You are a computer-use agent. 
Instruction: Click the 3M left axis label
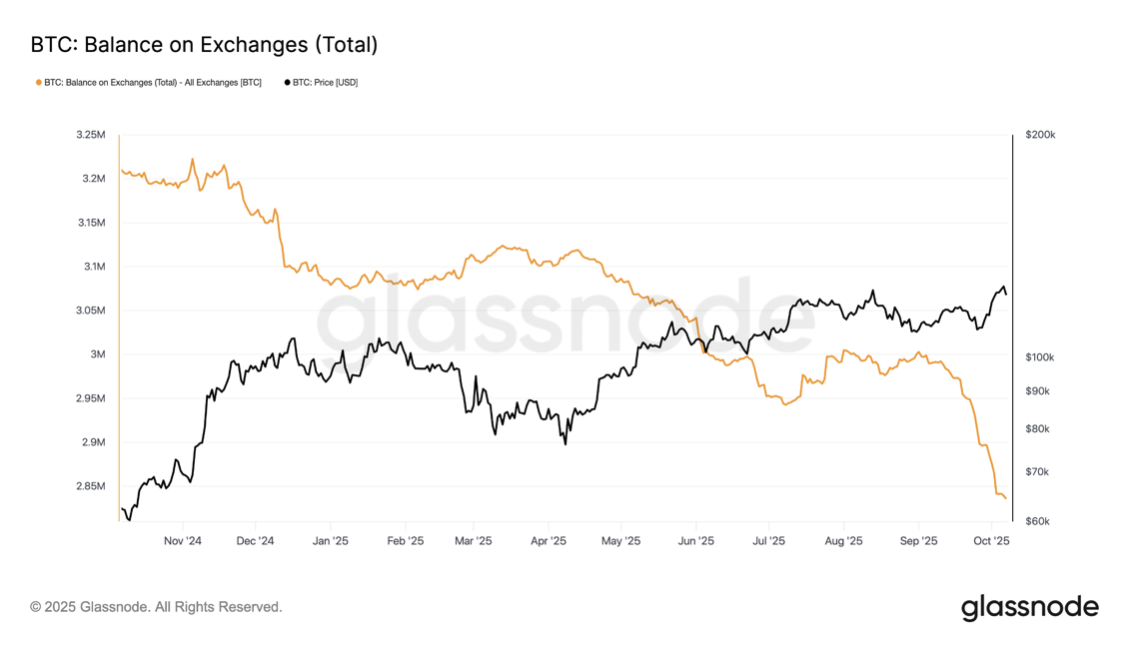coord(98,355)
